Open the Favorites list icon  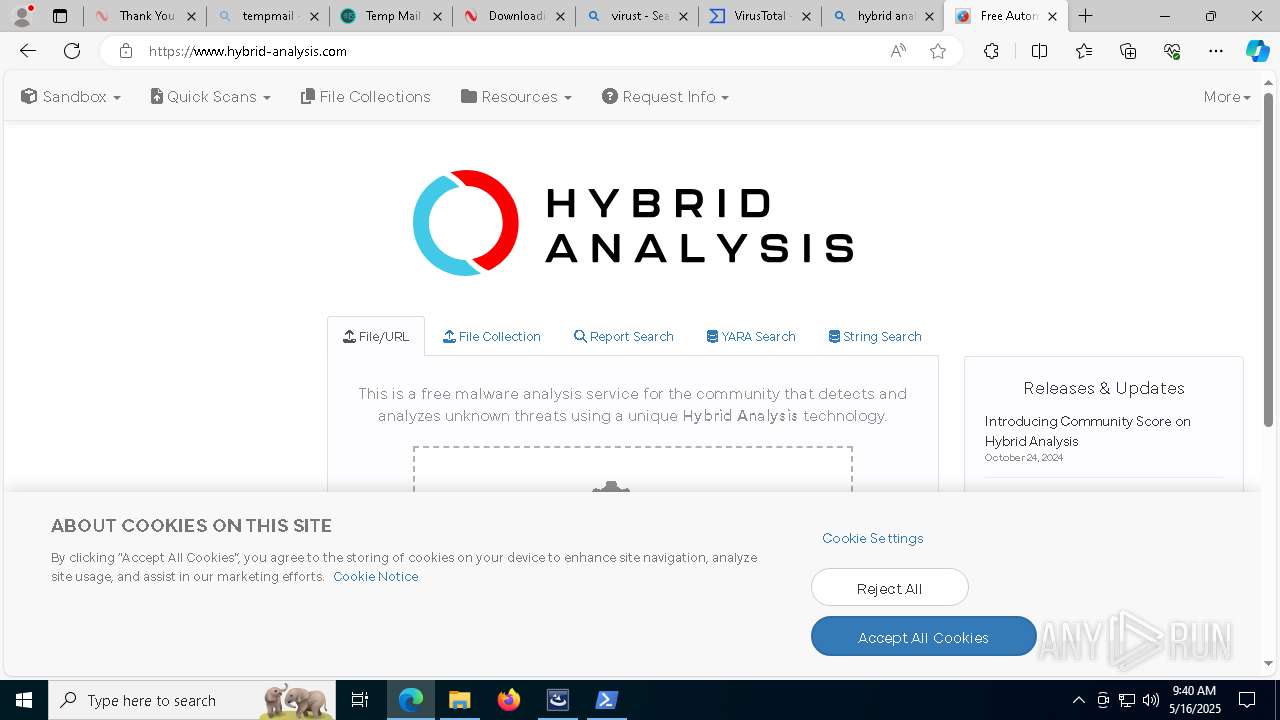click(x=1084, y=51)
